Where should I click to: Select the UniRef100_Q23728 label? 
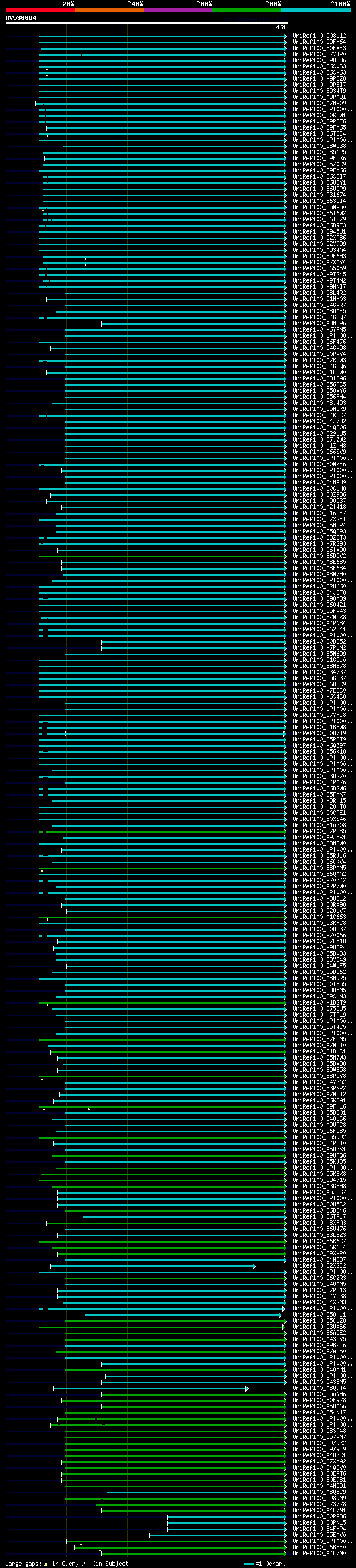319,1504
